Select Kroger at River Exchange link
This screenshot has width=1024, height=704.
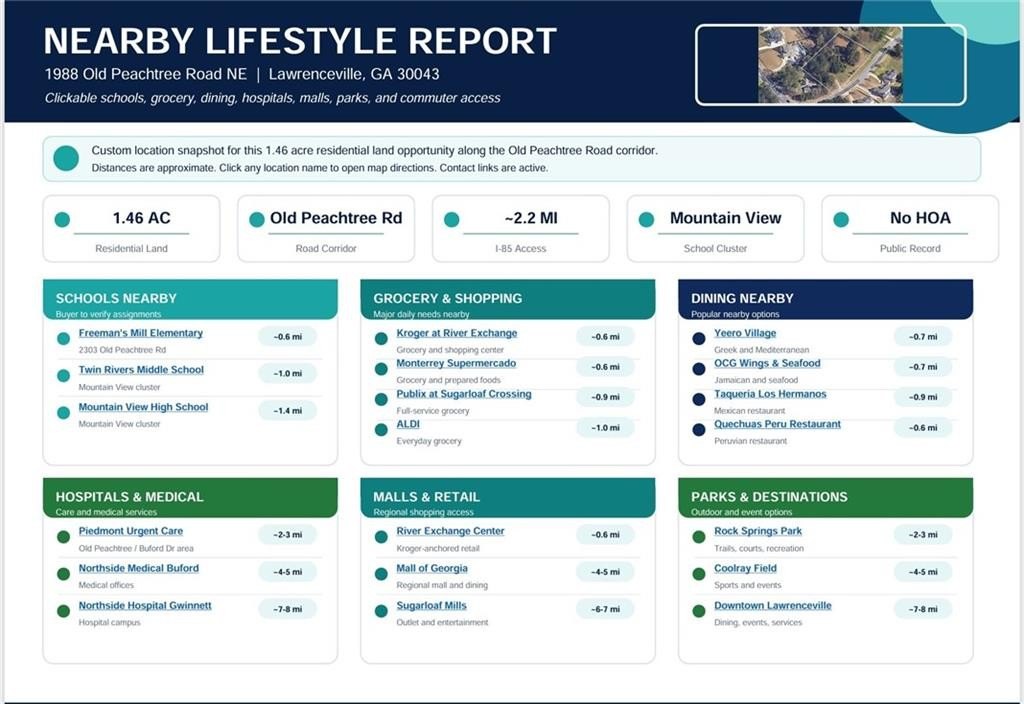click(x=456, y=333)
